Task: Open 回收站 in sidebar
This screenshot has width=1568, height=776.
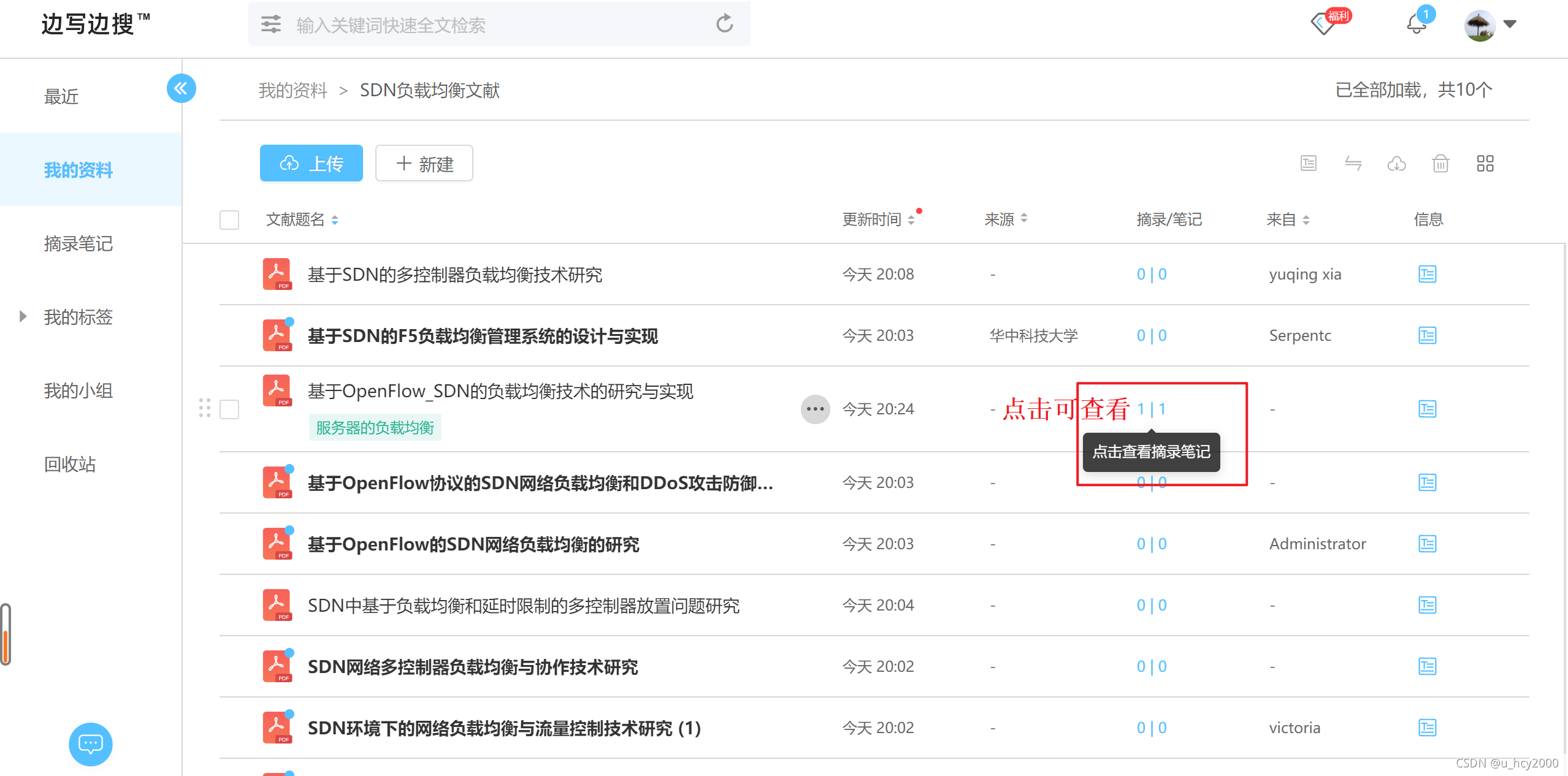Action: (x=70, y=464)
